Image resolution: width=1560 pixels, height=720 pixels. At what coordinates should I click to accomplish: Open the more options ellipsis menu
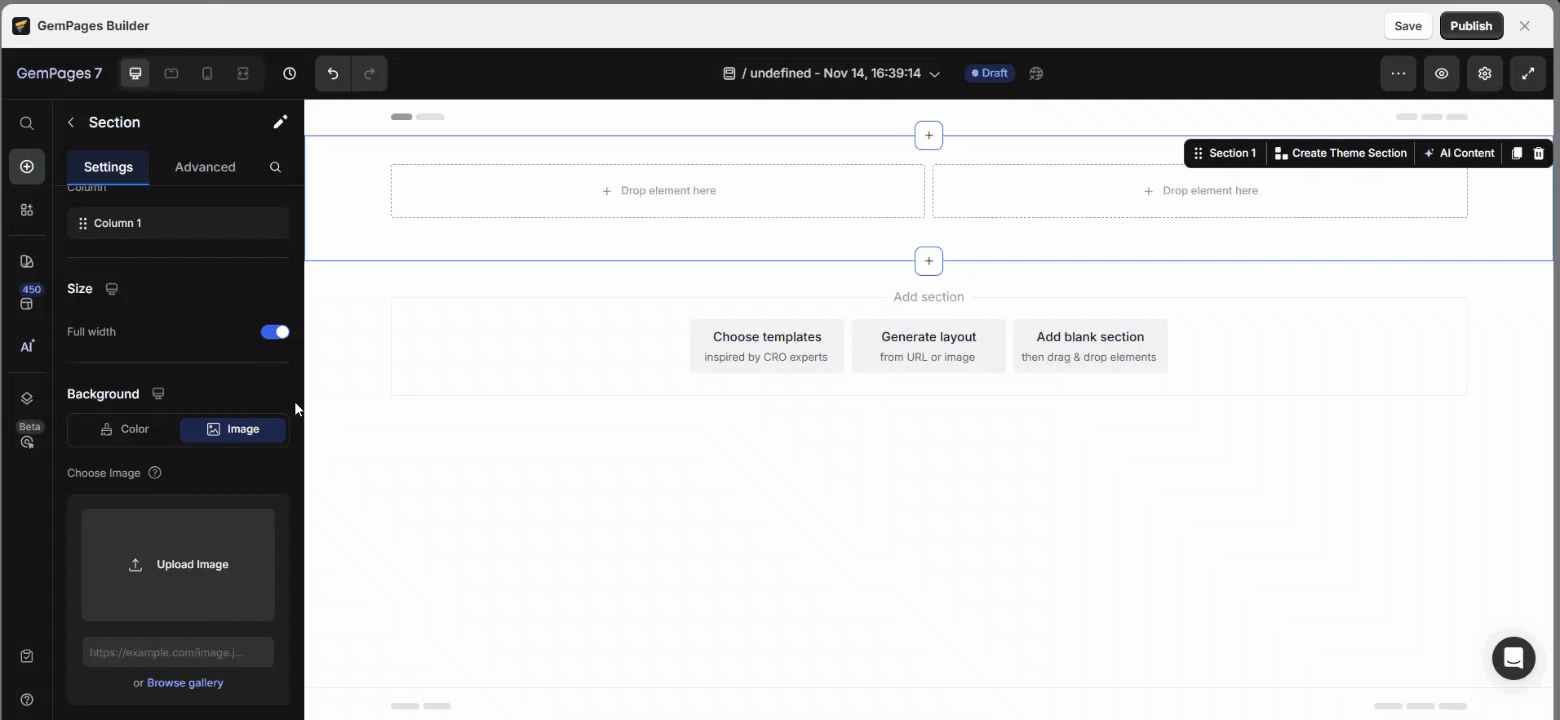(x=1398, y=73)
